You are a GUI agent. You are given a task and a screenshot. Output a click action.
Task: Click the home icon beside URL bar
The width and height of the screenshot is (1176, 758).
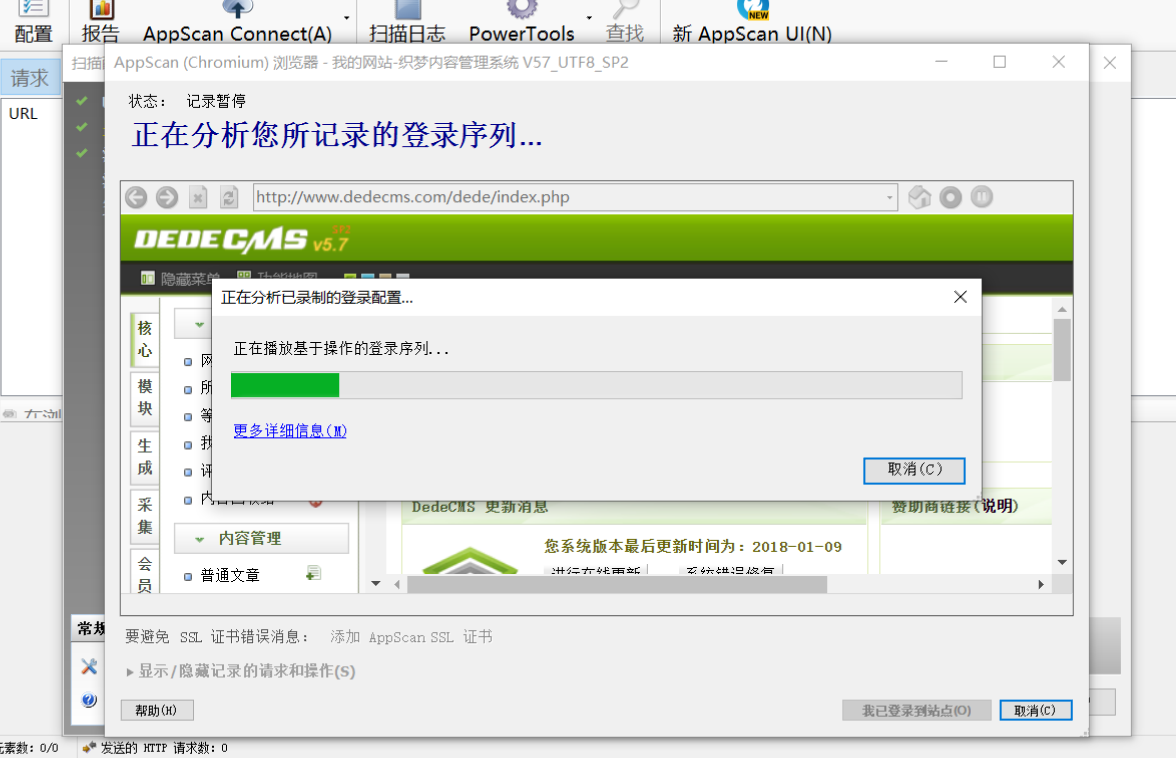920,197
